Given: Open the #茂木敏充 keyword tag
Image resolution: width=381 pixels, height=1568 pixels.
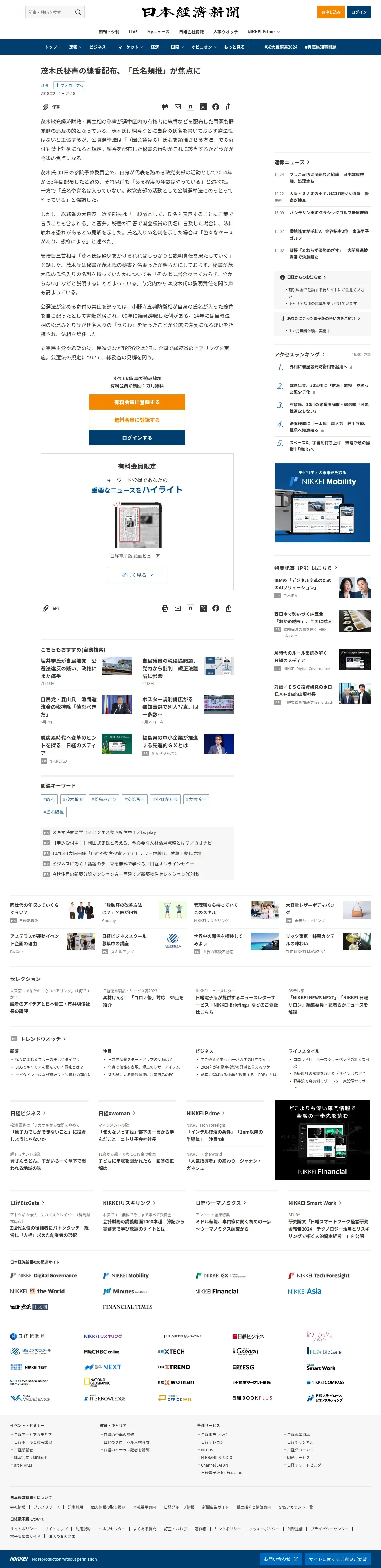Looking at the screenshot, I should point(73,799).
